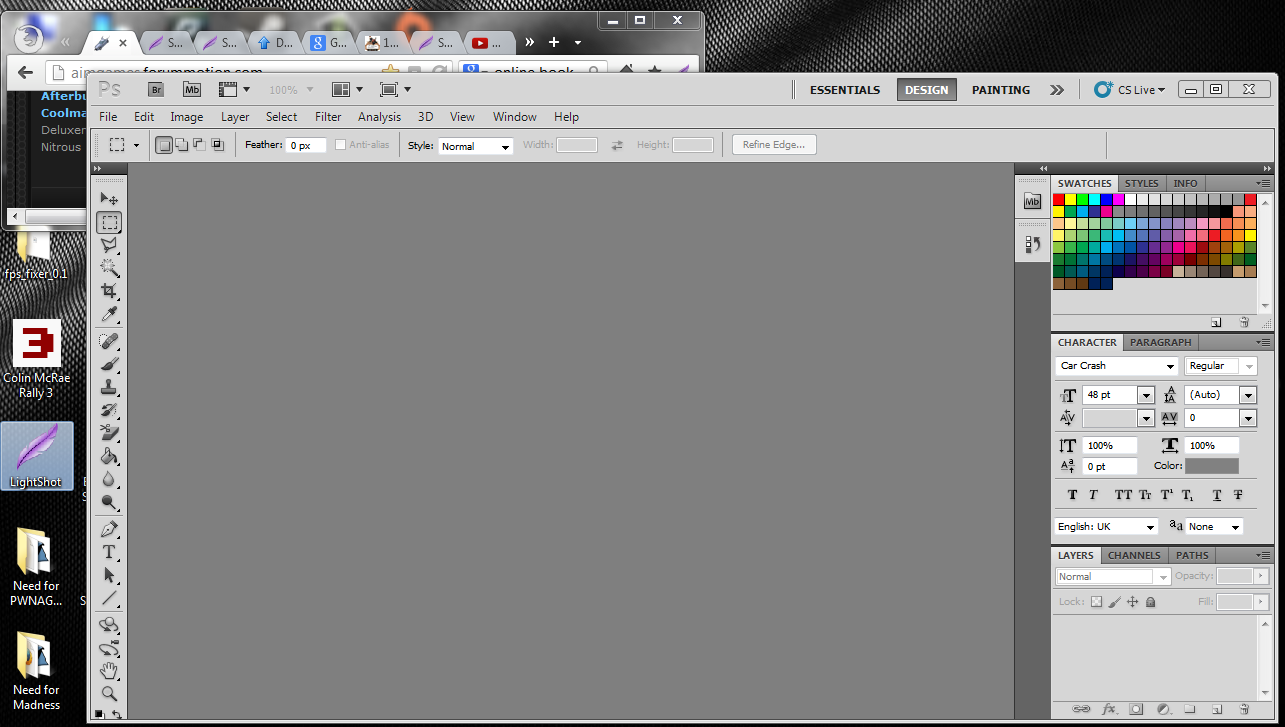Select the Move tool
Viewport: 1285px width, 727px height.
tap(109, 199)
